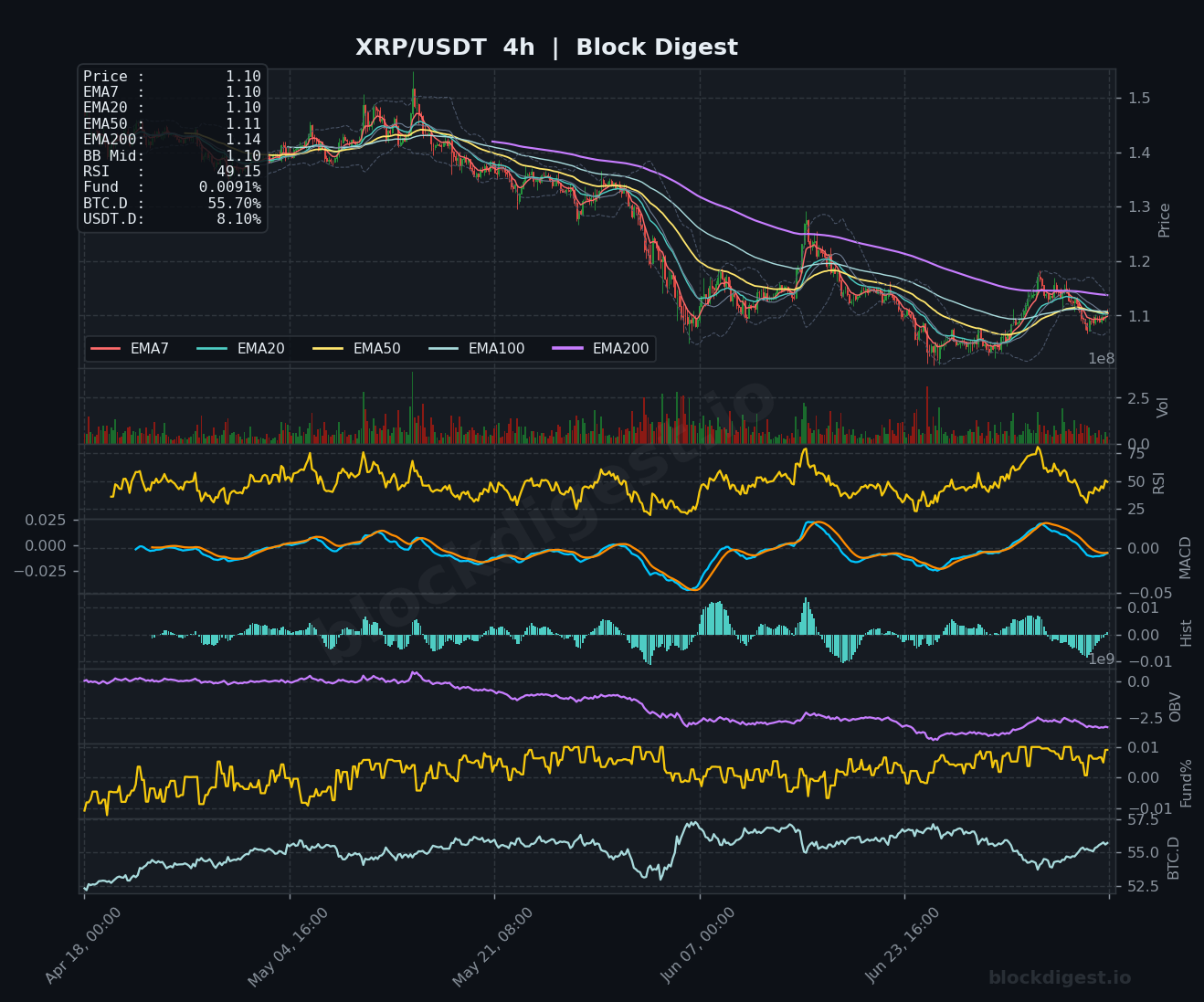This screenshot has width=1204, height=1002.
Task: Click the Vol axis label
Action: (1163, 407)
